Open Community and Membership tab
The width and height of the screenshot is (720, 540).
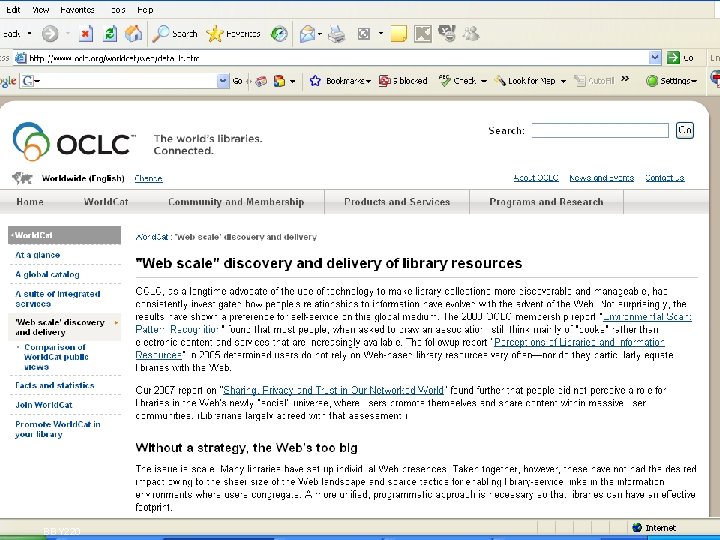pyautogui.click(x=236, y=202)
